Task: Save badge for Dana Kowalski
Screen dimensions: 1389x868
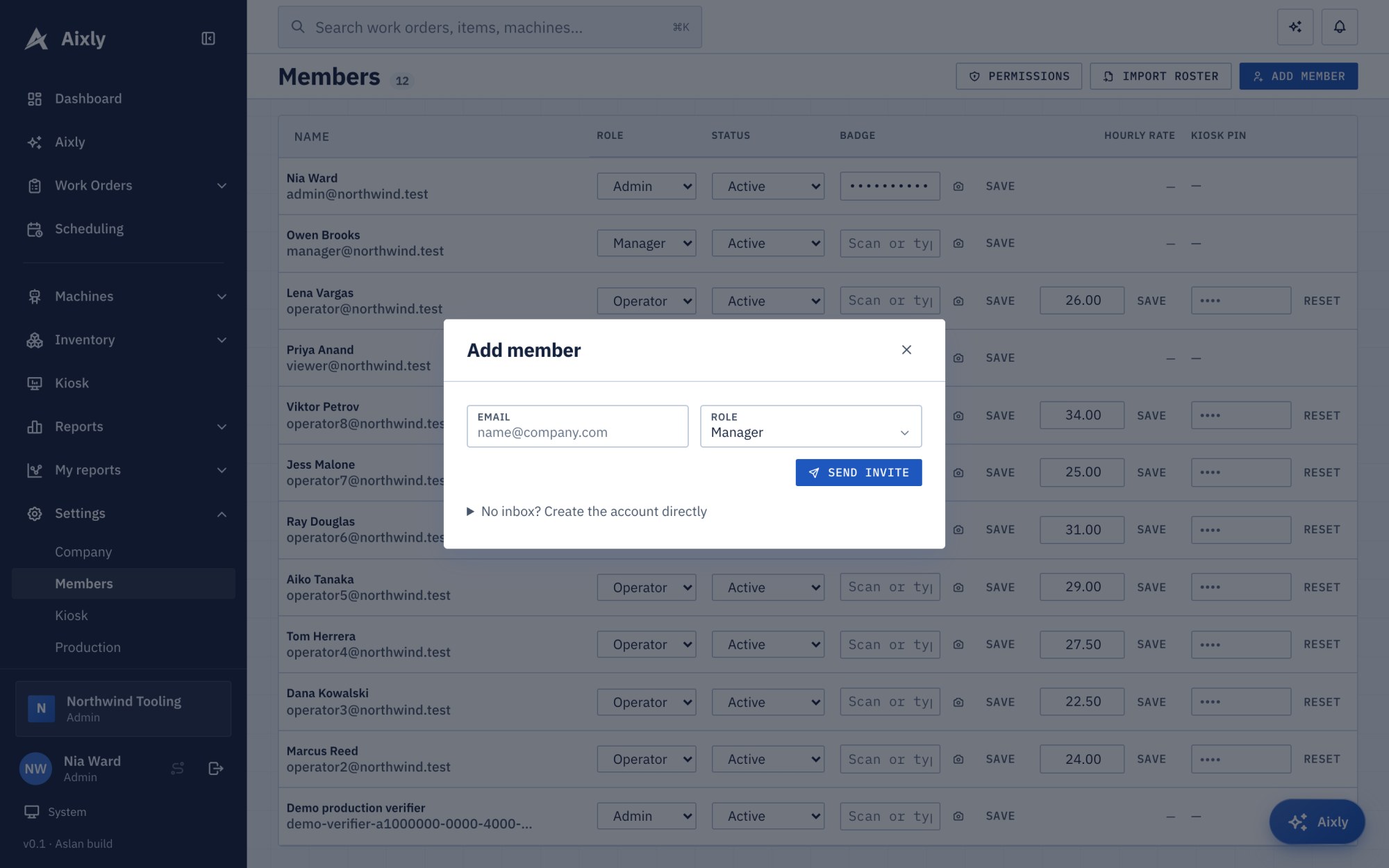Action: [1000, 702]
